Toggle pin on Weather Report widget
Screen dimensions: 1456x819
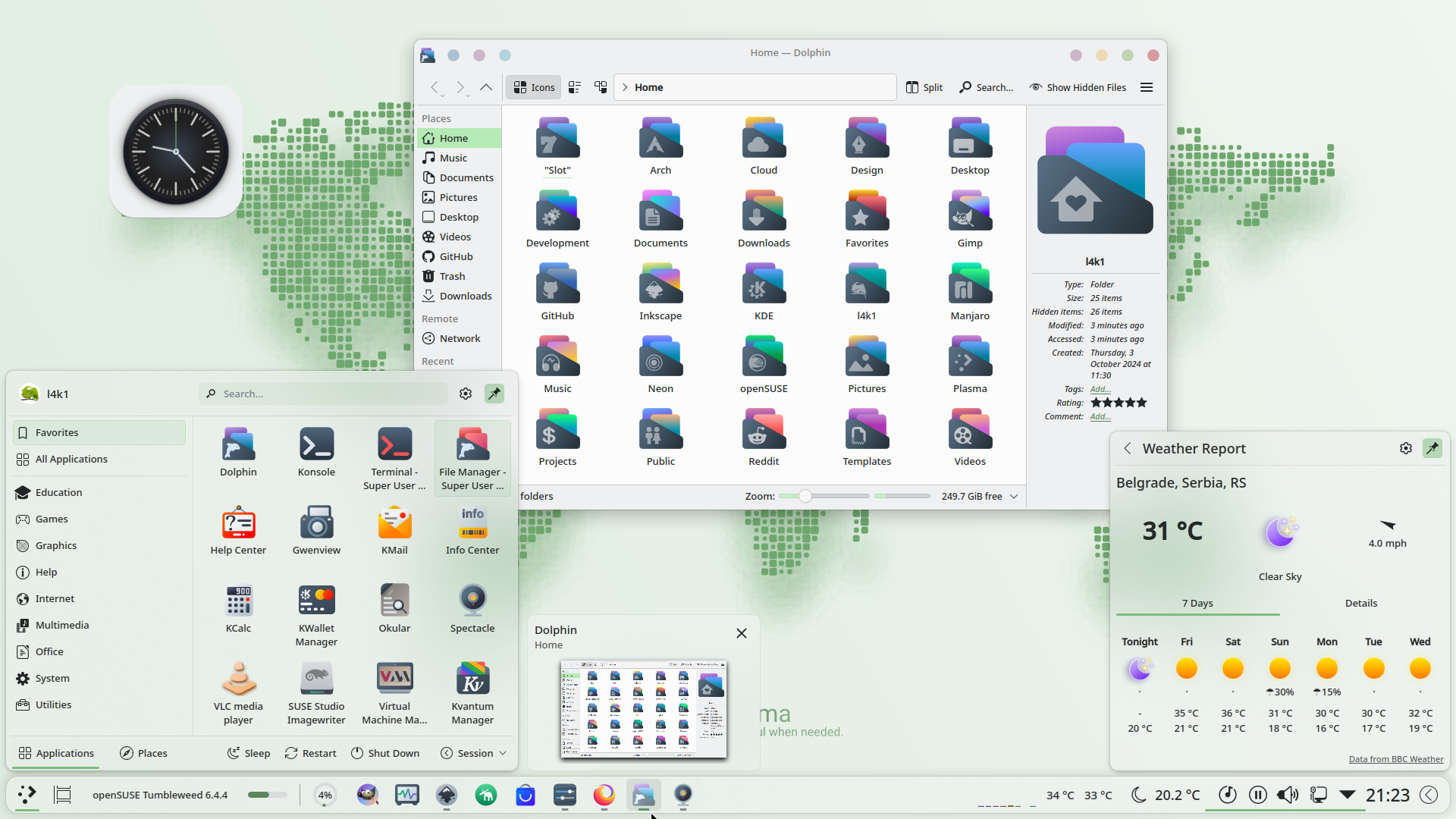(1432, 448)
